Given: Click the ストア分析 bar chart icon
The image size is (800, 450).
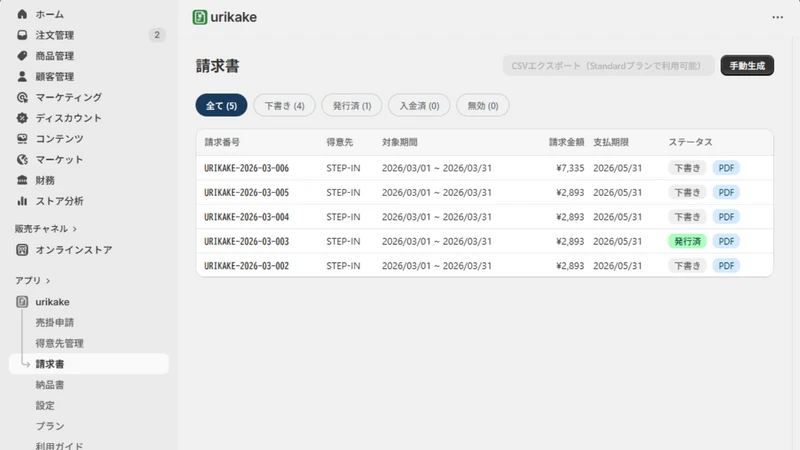Looking at the screenshot, I should [x=22, y=201].
